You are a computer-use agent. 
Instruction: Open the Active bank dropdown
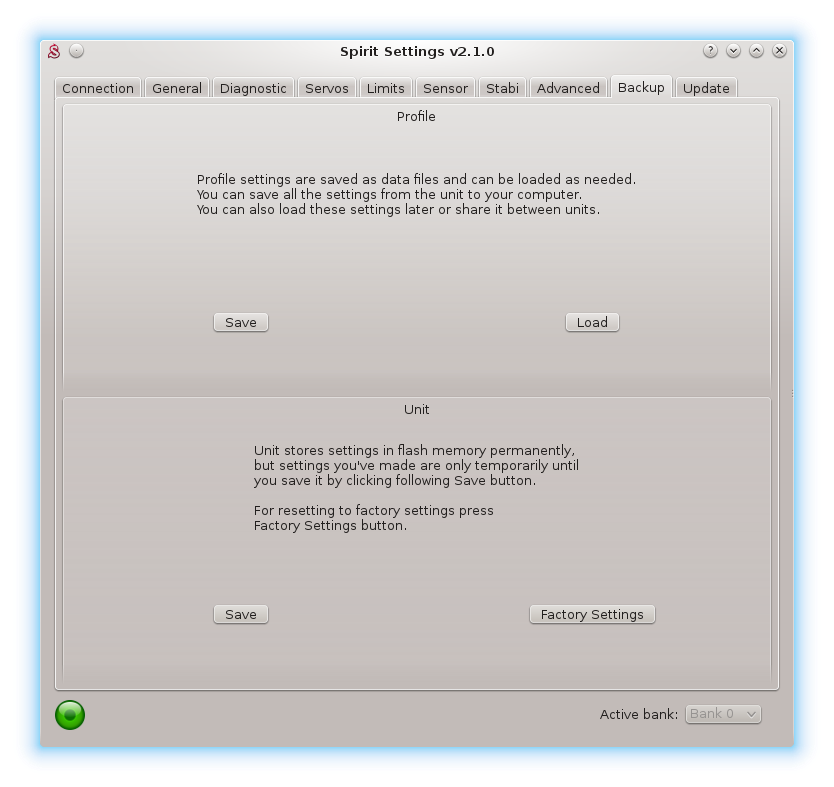point(723,714)
